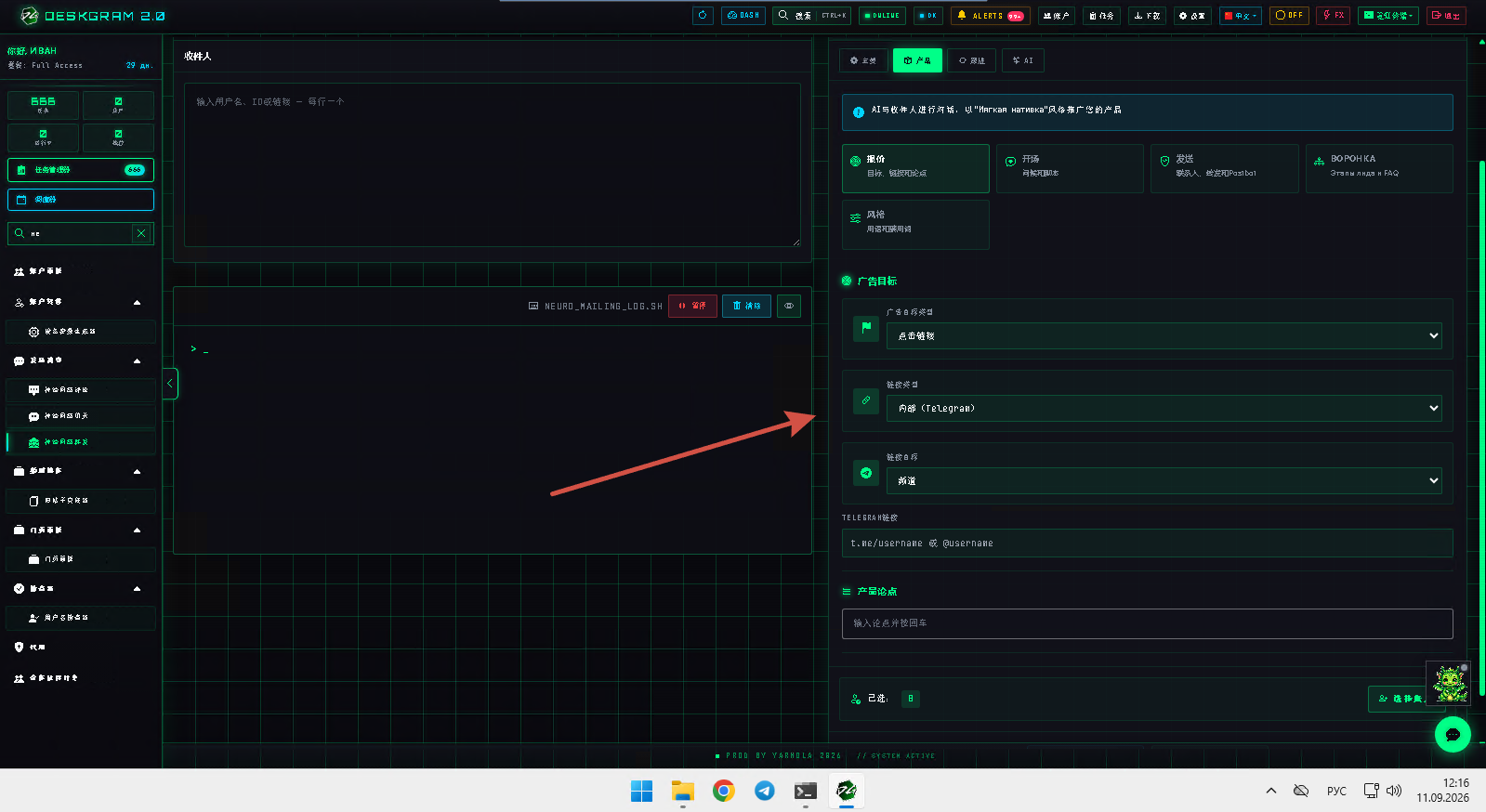The image size is (1486, 812).
Task: Open the DASH dashboard button
Action: [x=743, y=15]
